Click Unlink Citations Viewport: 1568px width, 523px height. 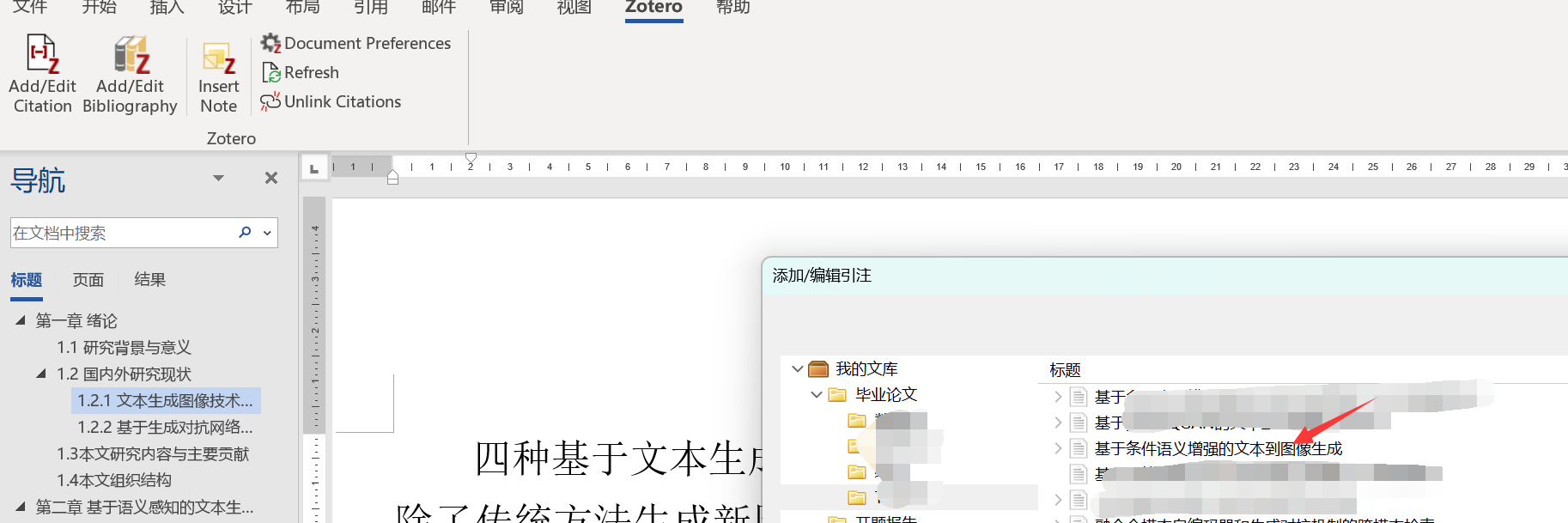click(331, 101)
